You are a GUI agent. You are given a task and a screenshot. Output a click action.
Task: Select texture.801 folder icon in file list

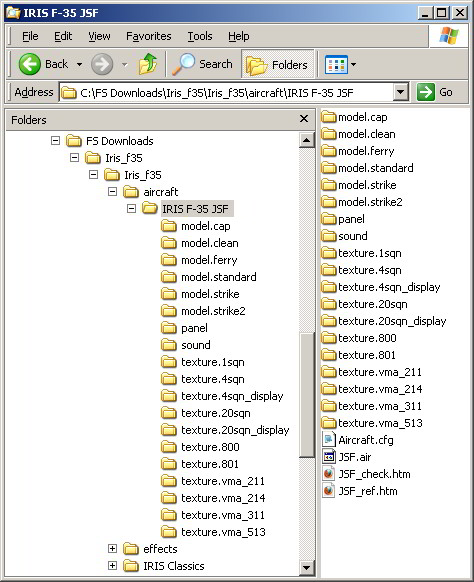tap(328, 355)
